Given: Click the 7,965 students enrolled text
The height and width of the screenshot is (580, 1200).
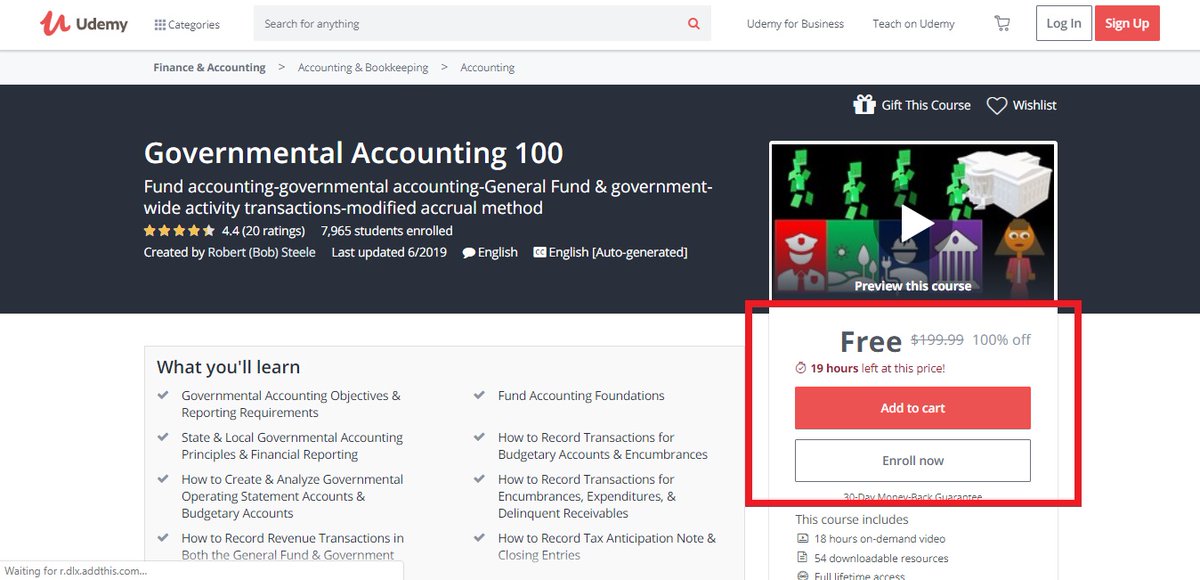Looking at the screenshot, I should 387,231.
